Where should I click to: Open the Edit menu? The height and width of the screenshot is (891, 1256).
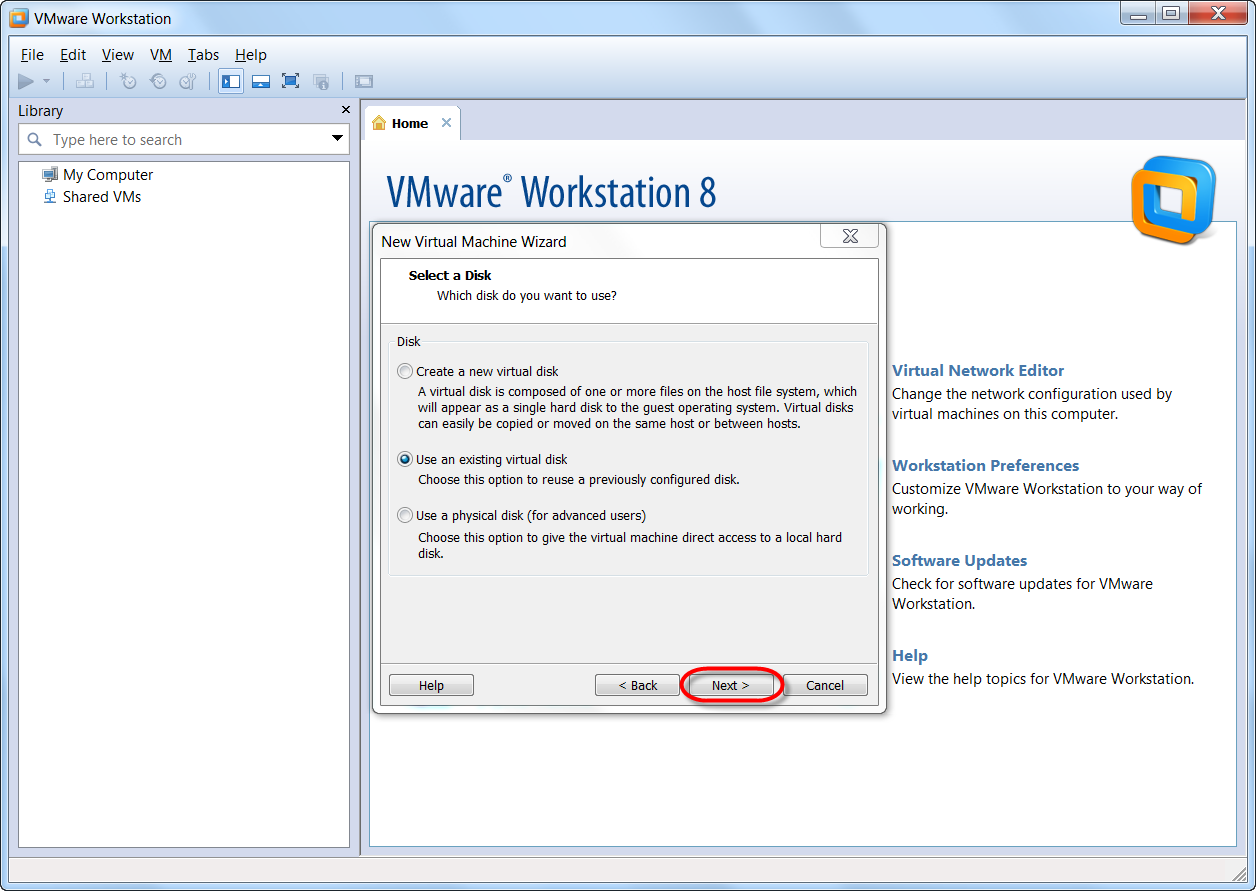click(73, 55)
